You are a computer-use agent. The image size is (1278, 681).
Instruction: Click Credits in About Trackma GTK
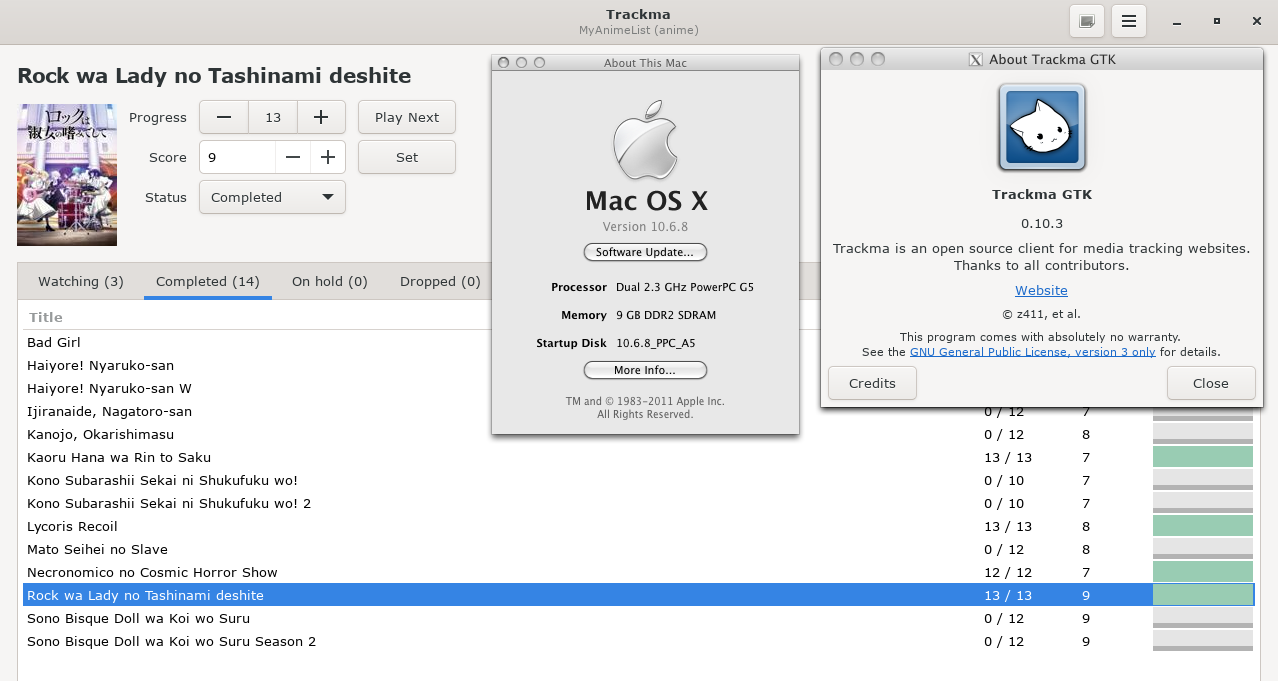point(872,383)
